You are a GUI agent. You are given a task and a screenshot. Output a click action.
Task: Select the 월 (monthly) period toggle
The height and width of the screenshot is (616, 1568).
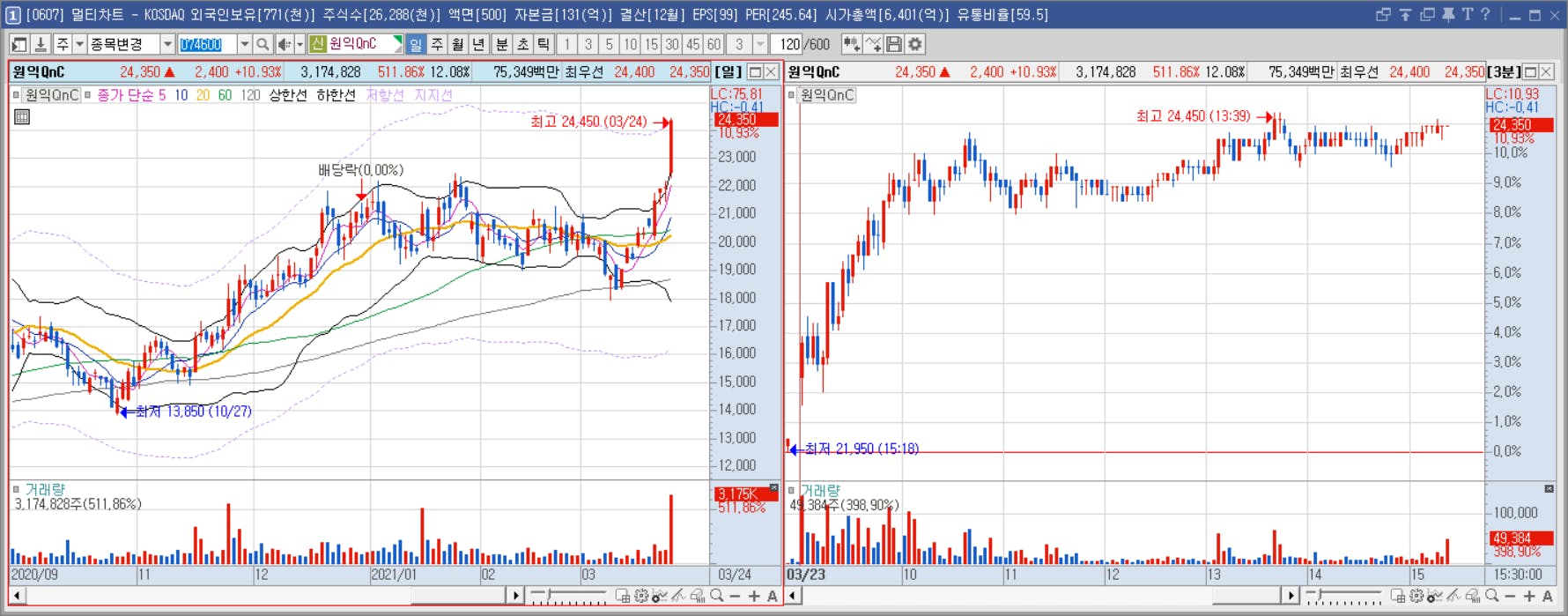(x=458, y=44)
